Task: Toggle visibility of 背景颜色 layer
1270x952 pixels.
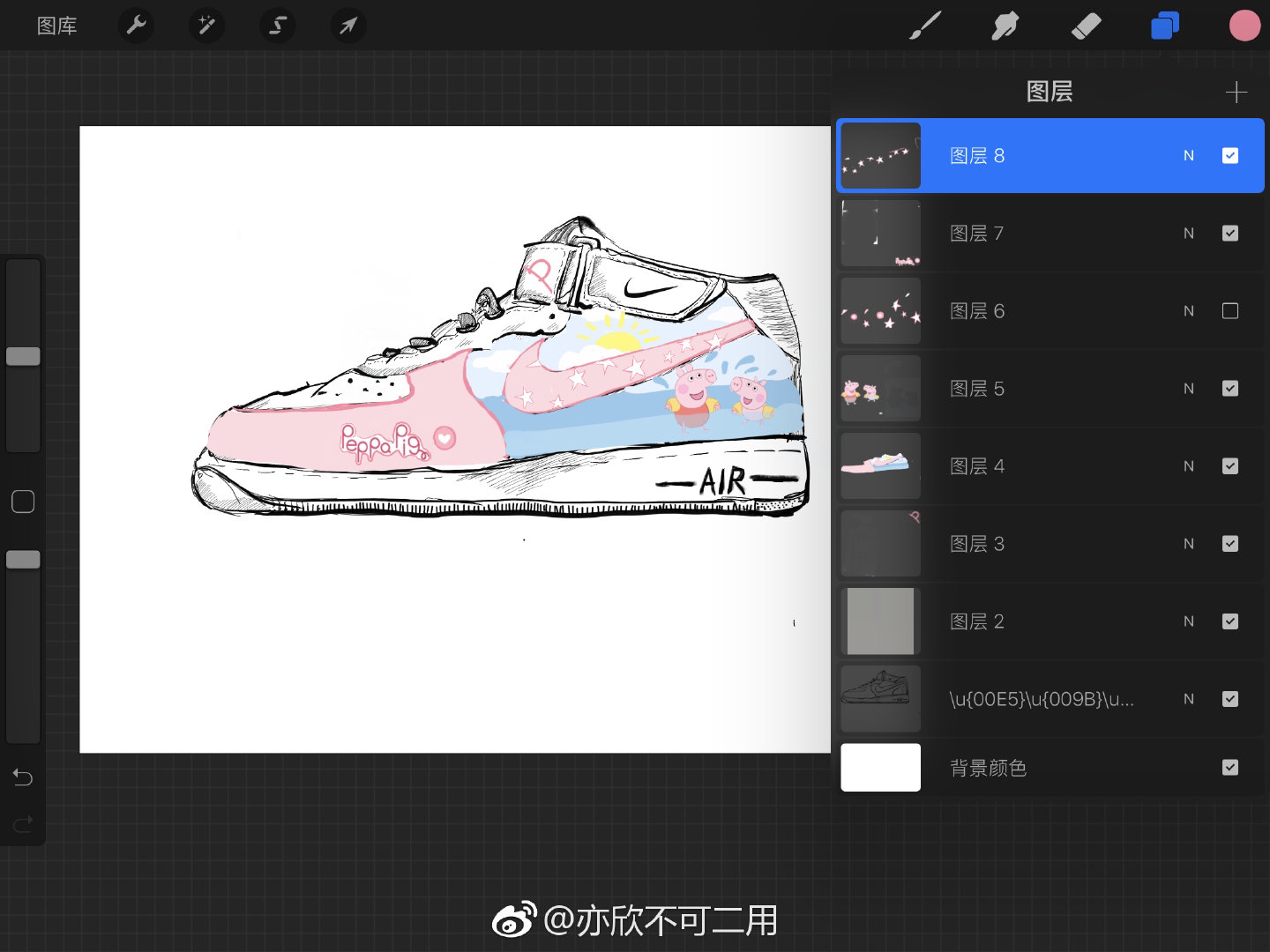Action: click(1230, 768)
